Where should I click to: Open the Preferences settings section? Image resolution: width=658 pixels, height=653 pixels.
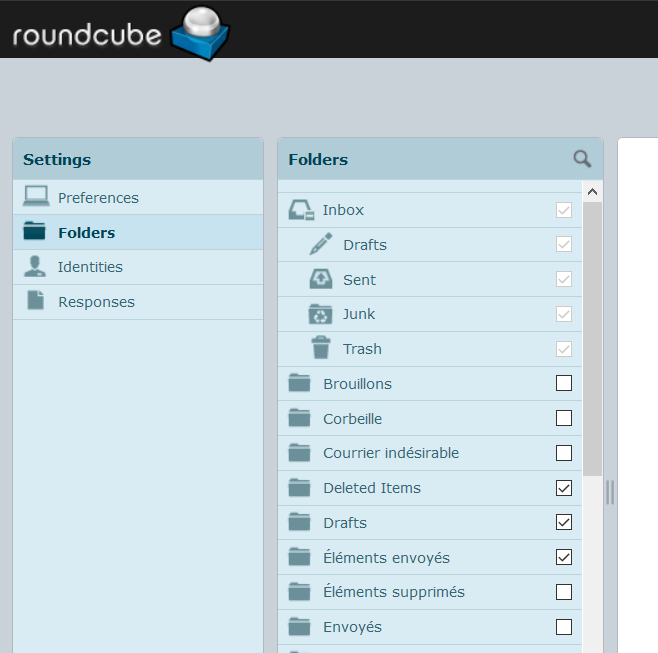[98, 198]
